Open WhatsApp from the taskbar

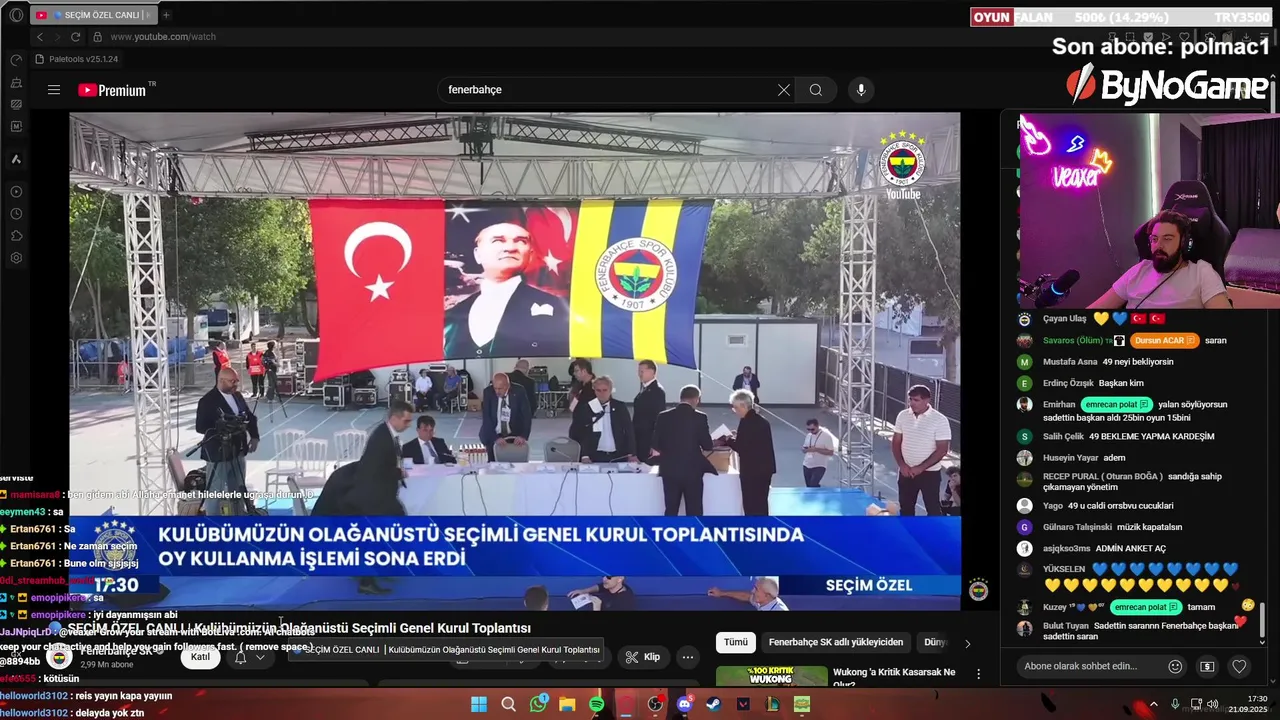(x=539, y=704)
